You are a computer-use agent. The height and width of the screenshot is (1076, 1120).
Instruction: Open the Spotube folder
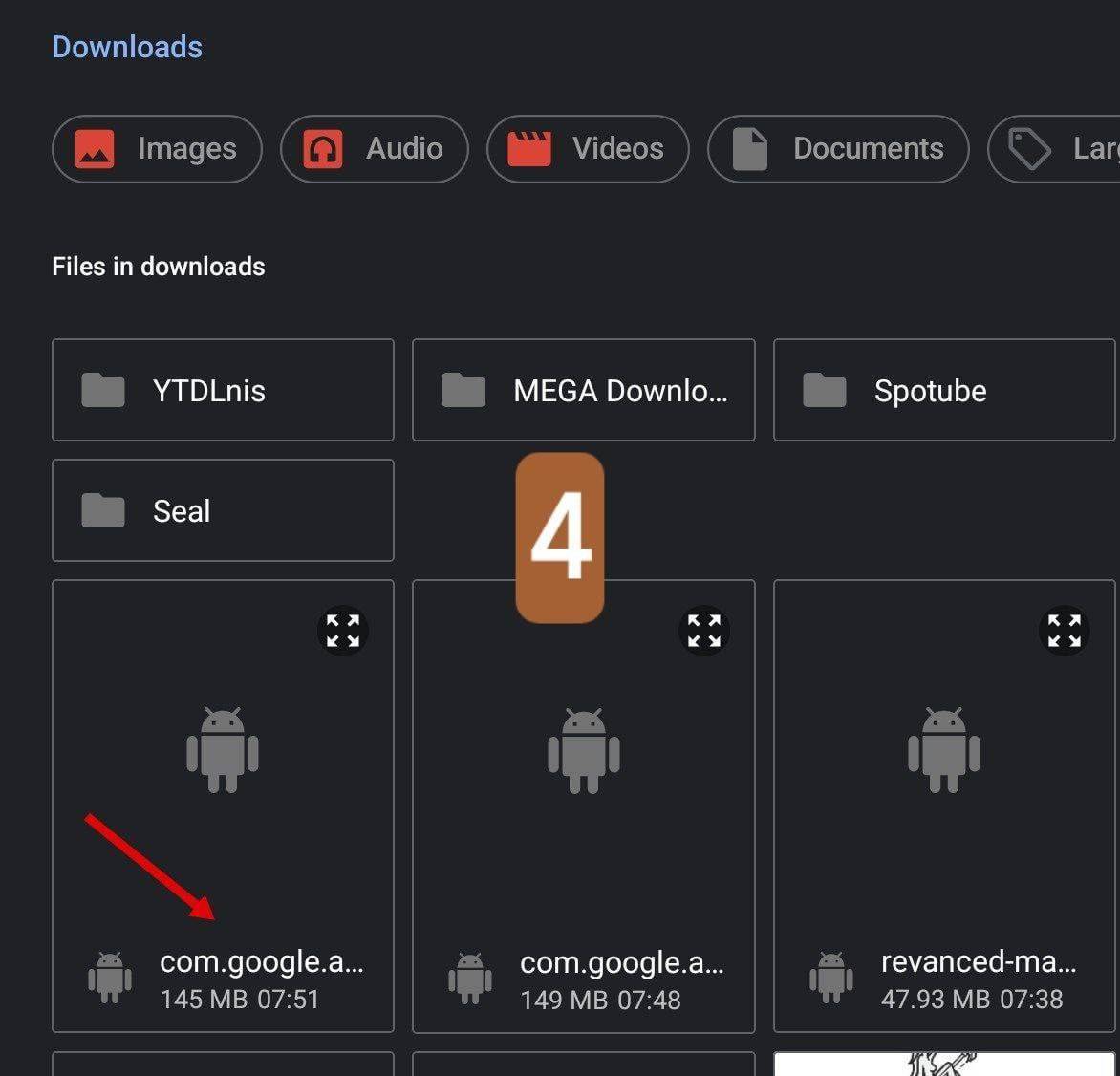[944, 390]
